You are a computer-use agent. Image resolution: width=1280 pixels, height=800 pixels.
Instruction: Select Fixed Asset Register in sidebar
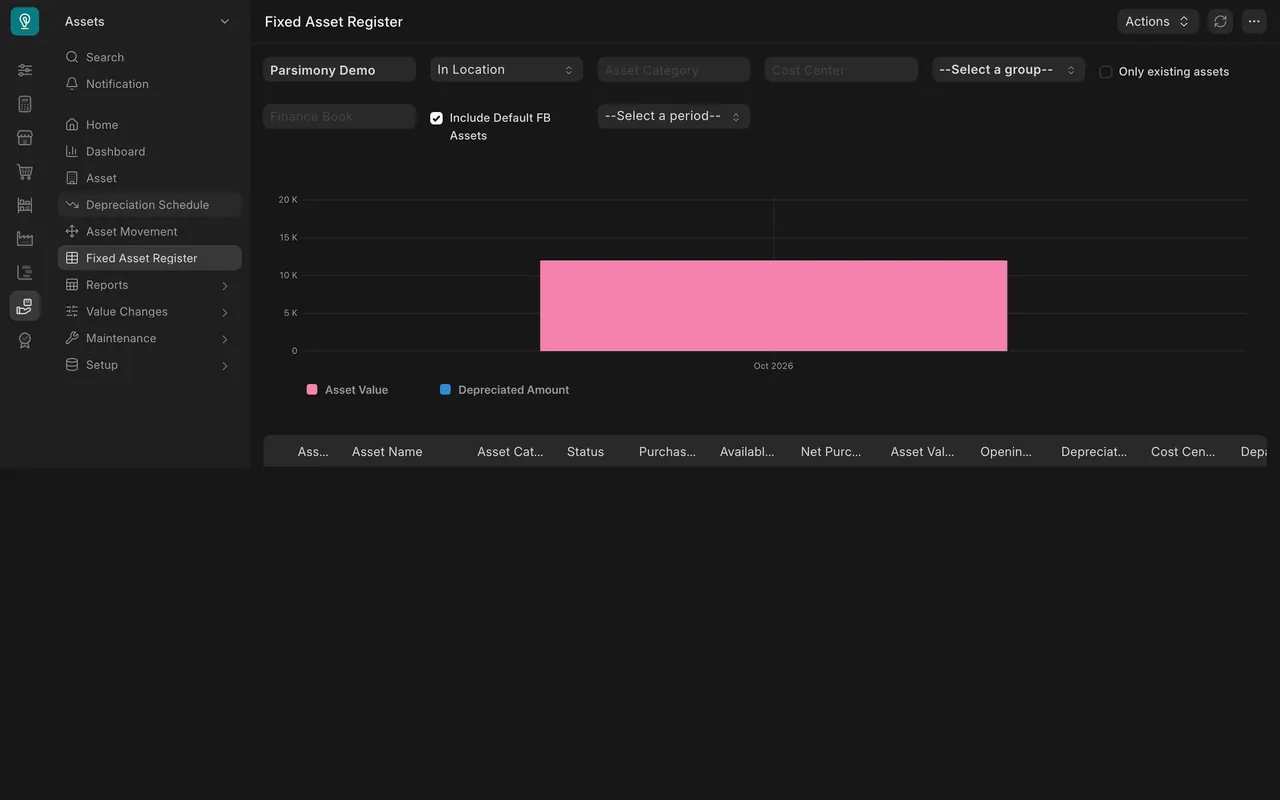tap(150, 258)
